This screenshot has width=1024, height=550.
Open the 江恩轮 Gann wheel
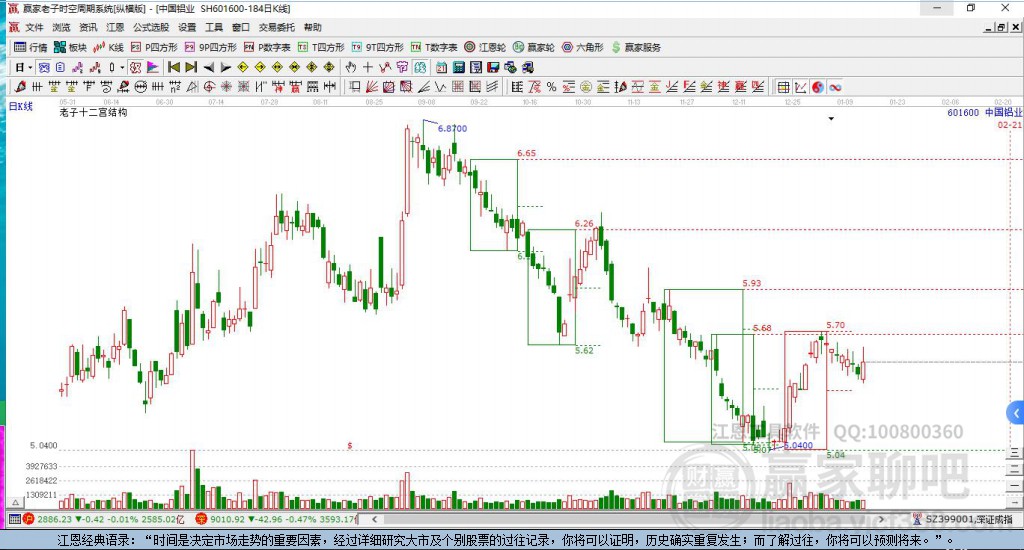[485, 47]
